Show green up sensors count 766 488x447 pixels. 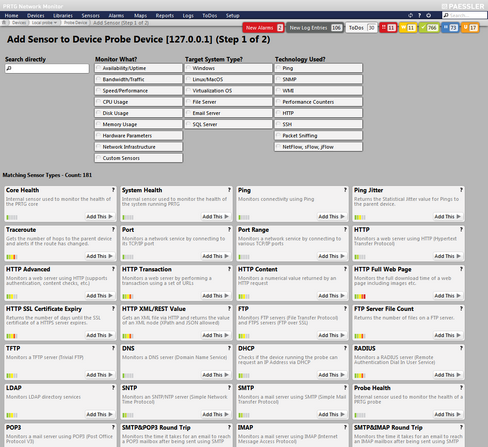pyautogui.click(x=429, y=28)
